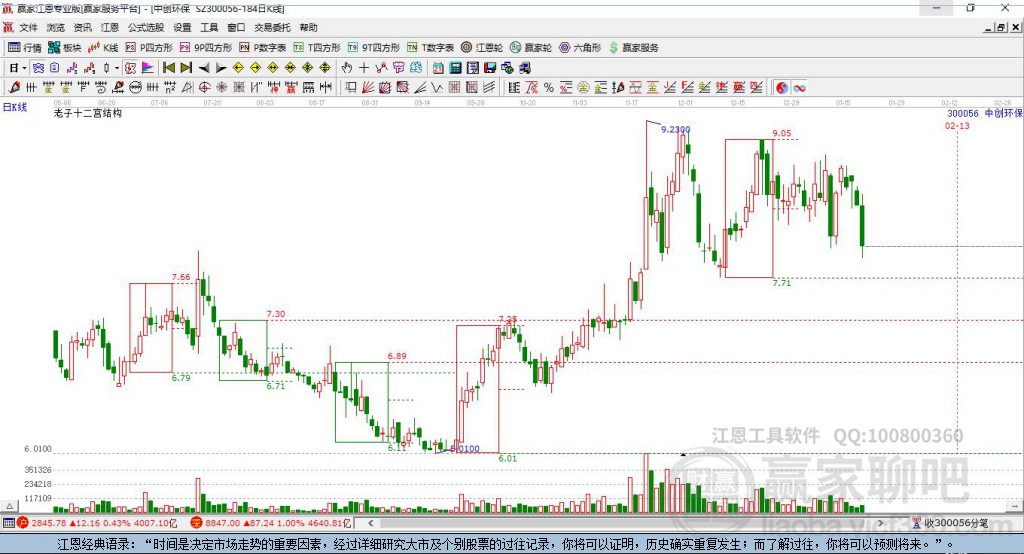Select the red crosshair circle tool

pyautogui.click(x=204, y=87)
